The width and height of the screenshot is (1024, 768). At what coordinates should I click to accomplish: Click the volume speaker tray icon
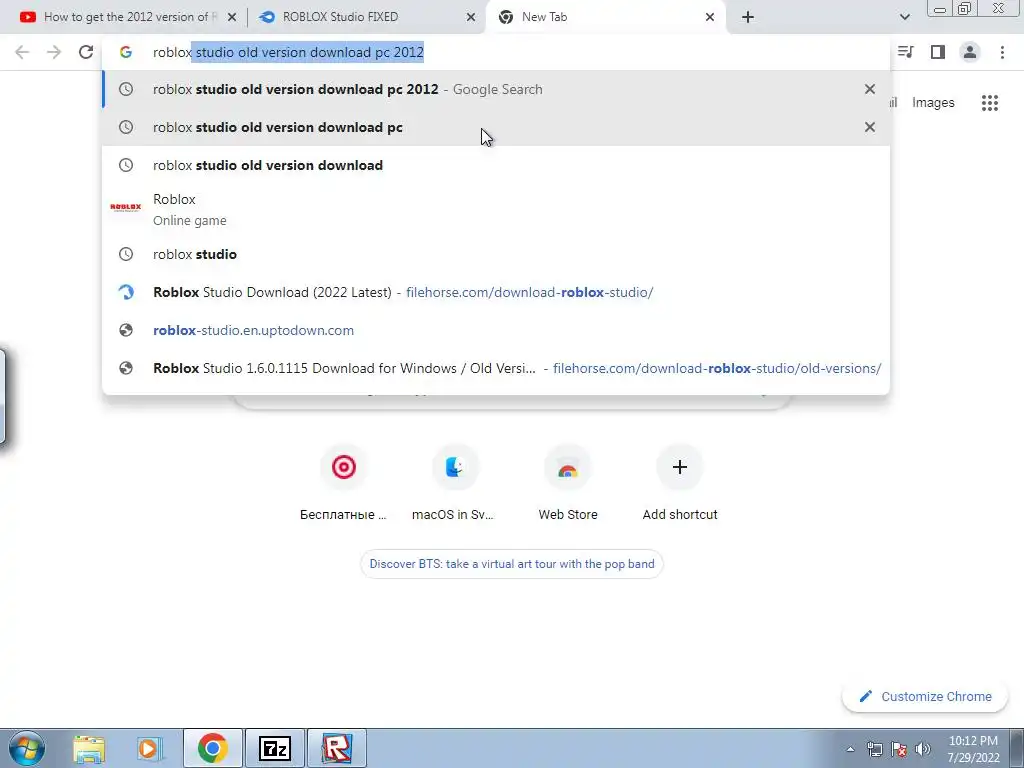(923, 749)
